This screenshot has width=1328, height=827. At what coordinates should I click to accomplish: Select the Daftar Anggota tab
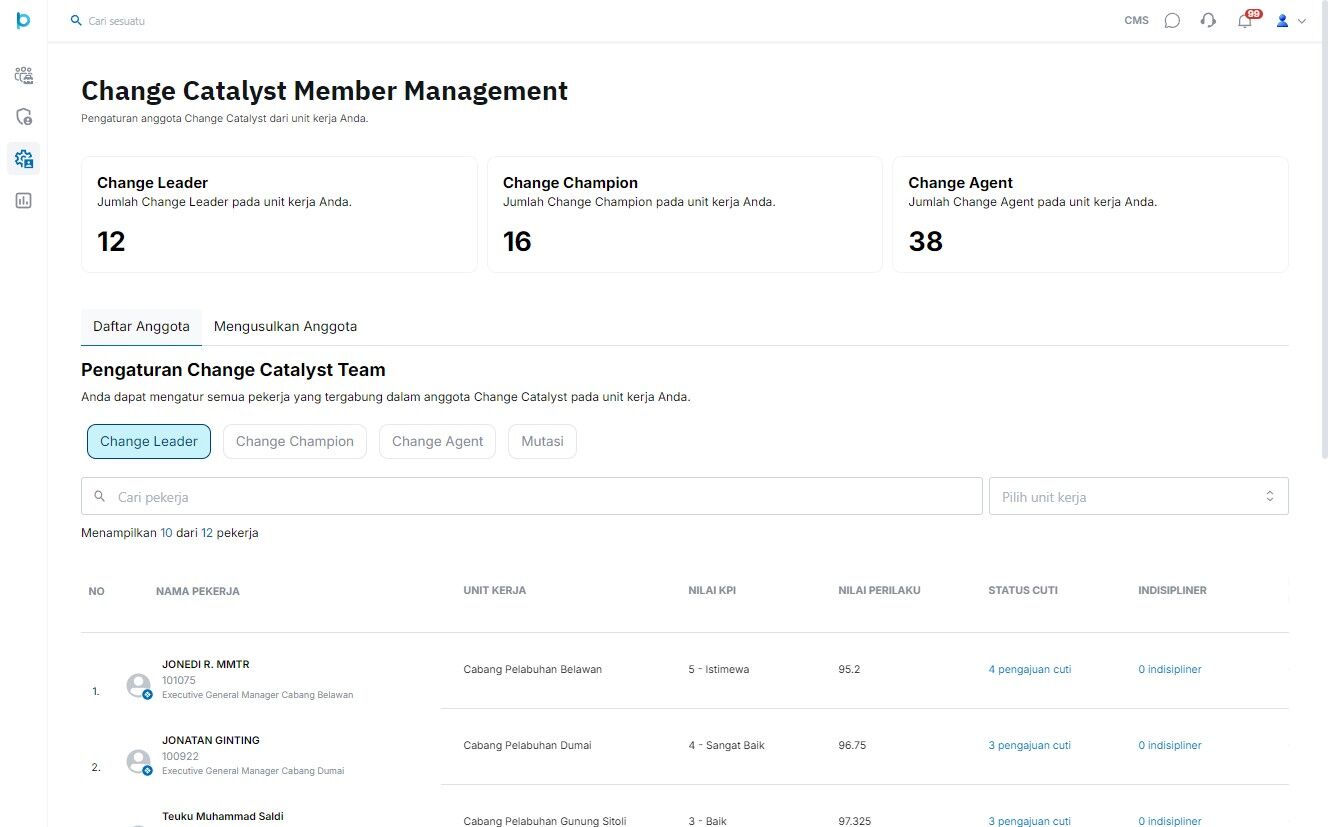tap(141, 326)
